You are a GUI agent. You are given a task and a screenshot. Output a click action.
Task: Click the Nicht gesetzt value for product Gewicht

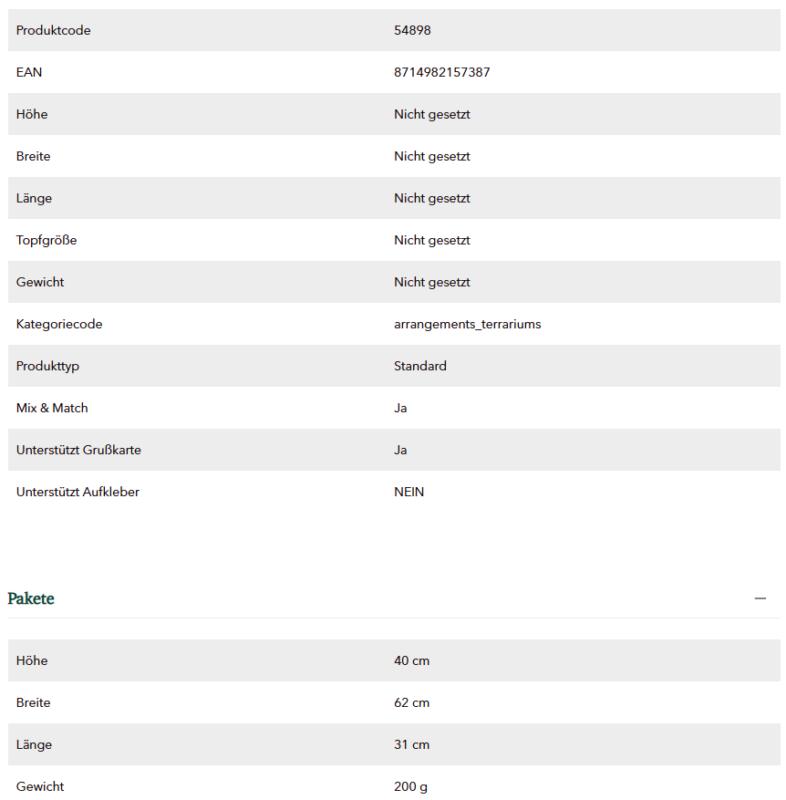pos(432,282)
